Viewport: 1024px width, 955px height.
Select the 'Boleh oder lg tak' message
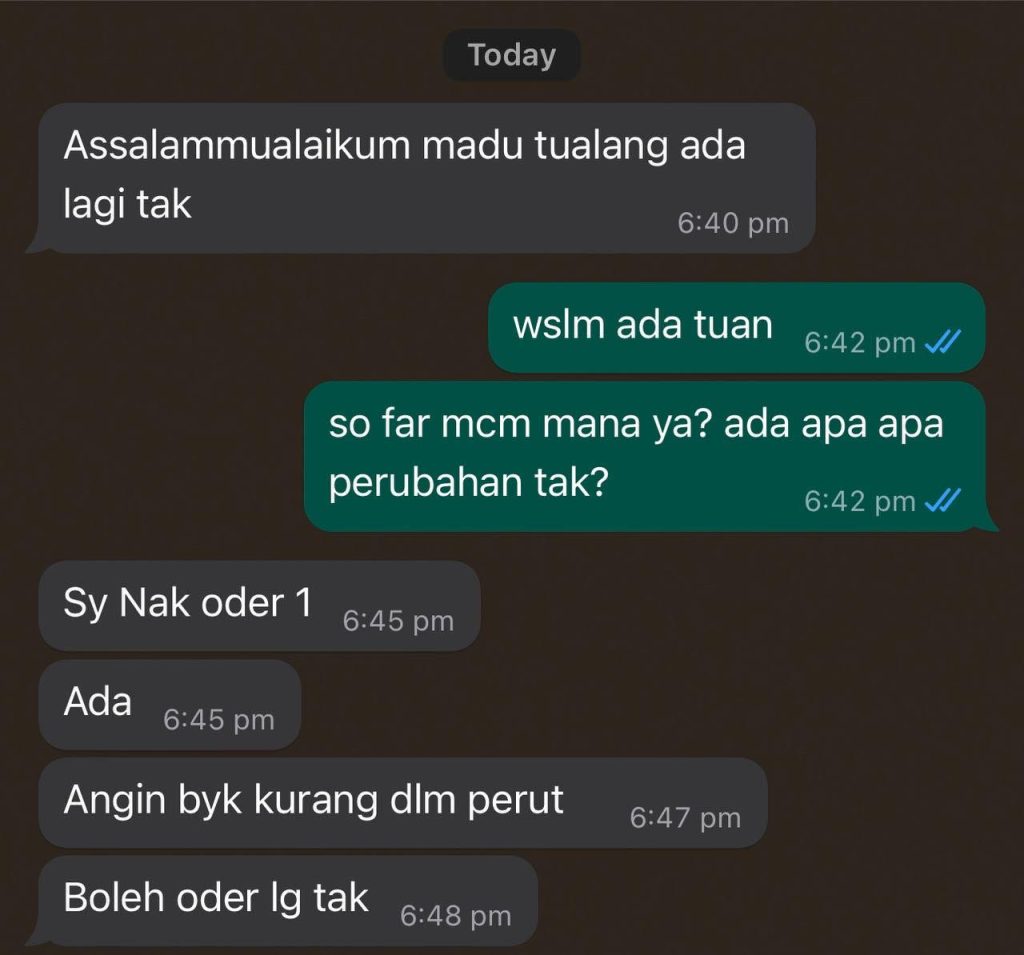(283, 901)
